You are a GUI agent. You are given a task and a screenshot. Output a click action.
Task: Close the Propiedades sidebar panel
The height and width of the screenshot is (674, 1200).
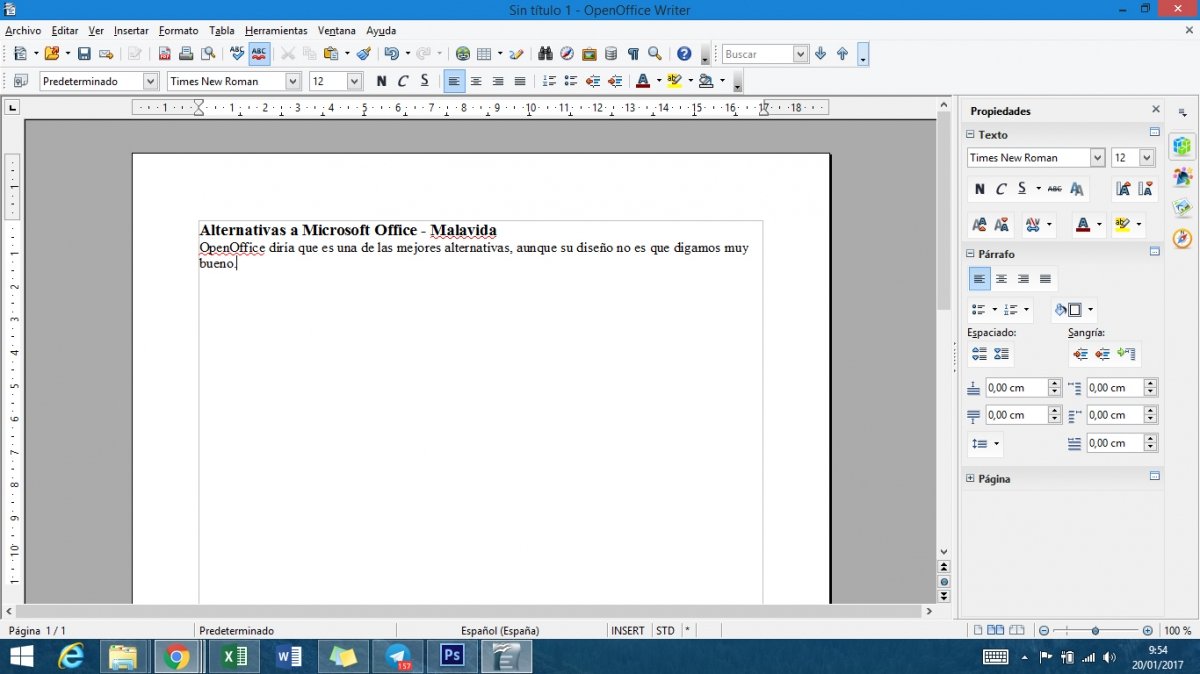click(1156, 110)
